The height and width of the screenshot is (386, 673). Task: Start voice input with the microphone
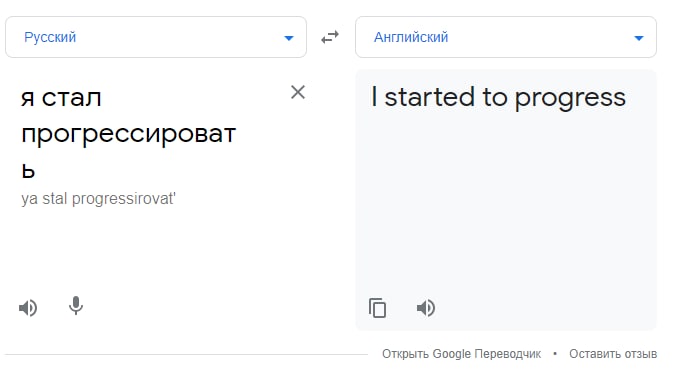point(76,306)
